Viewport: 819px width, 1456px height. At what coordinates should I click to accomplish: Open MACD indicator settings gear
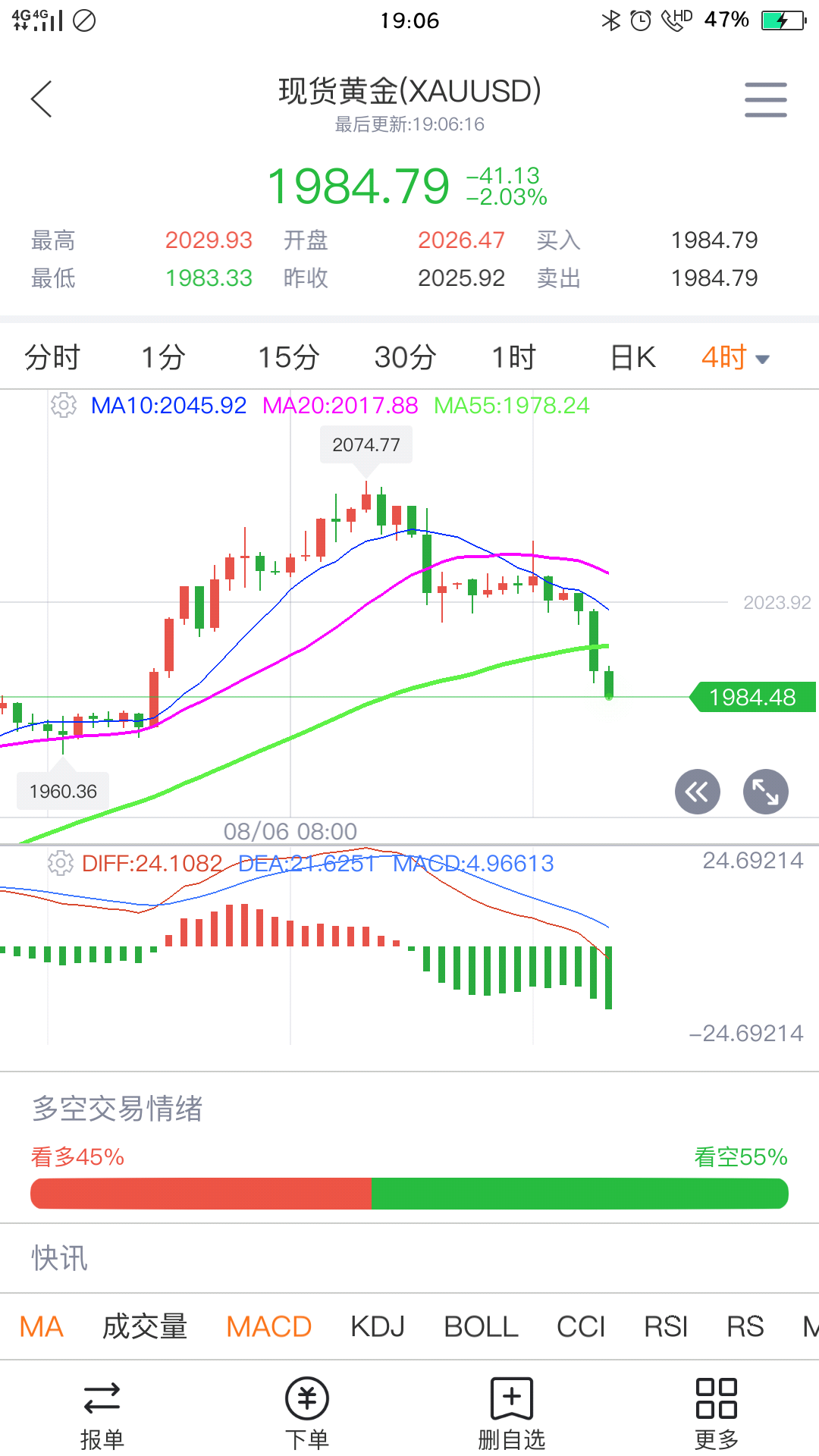coord(61,863)
